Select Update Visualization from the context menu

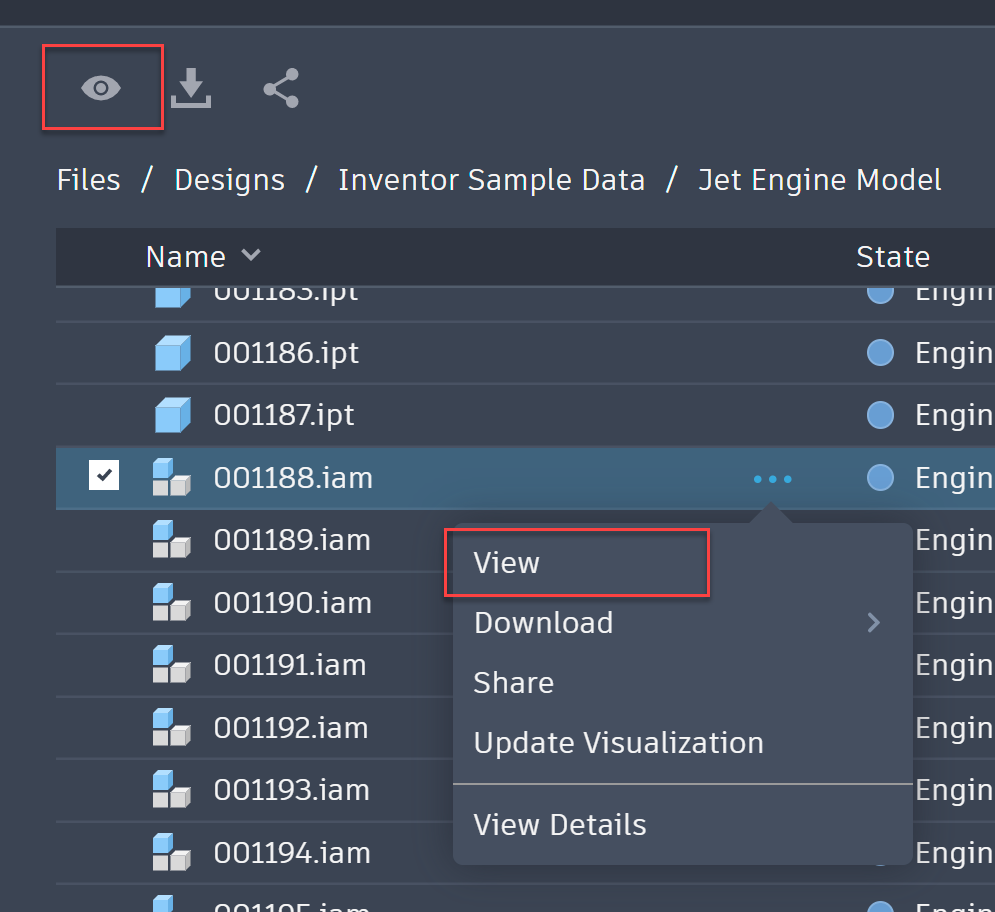pos(618,742)
